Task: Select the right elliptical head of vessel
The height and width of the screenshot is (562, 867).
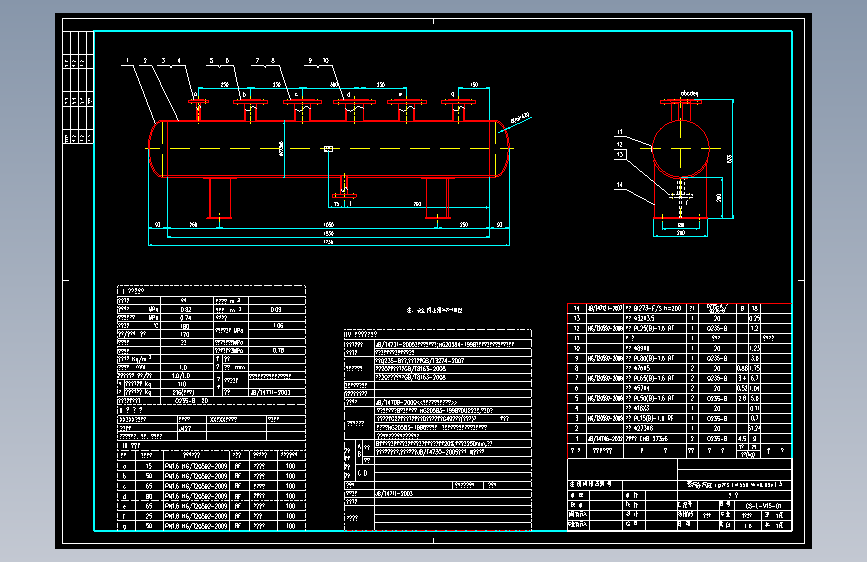Action: tap(500, 148)
